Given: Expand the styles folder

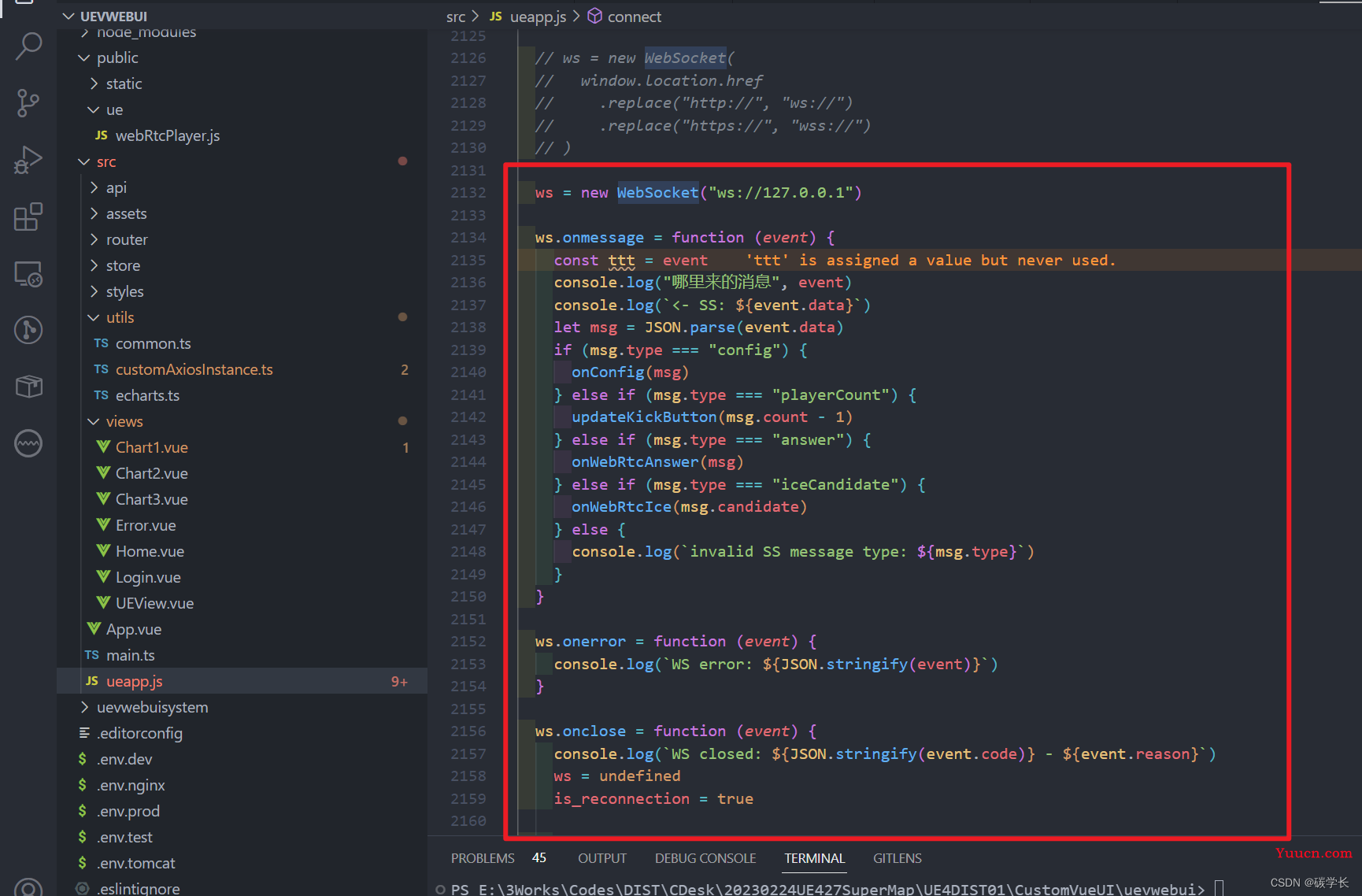Looking at the screenshot, I should click(94, 291).
